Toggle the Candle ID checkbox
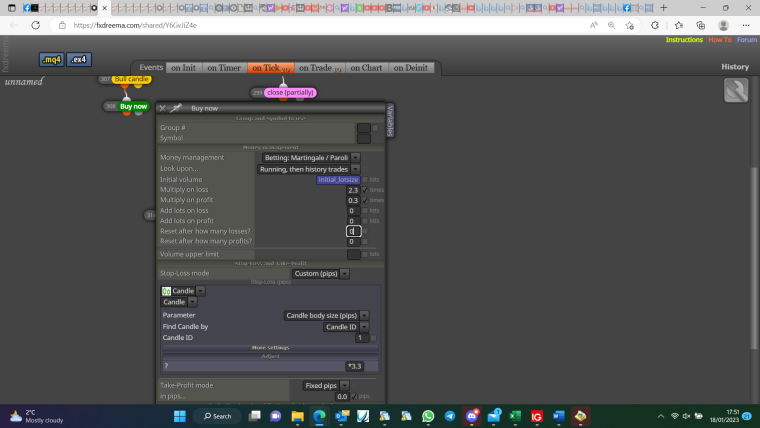Image resolution: width=760 pixels, height=428 pixels. (373, 338)
